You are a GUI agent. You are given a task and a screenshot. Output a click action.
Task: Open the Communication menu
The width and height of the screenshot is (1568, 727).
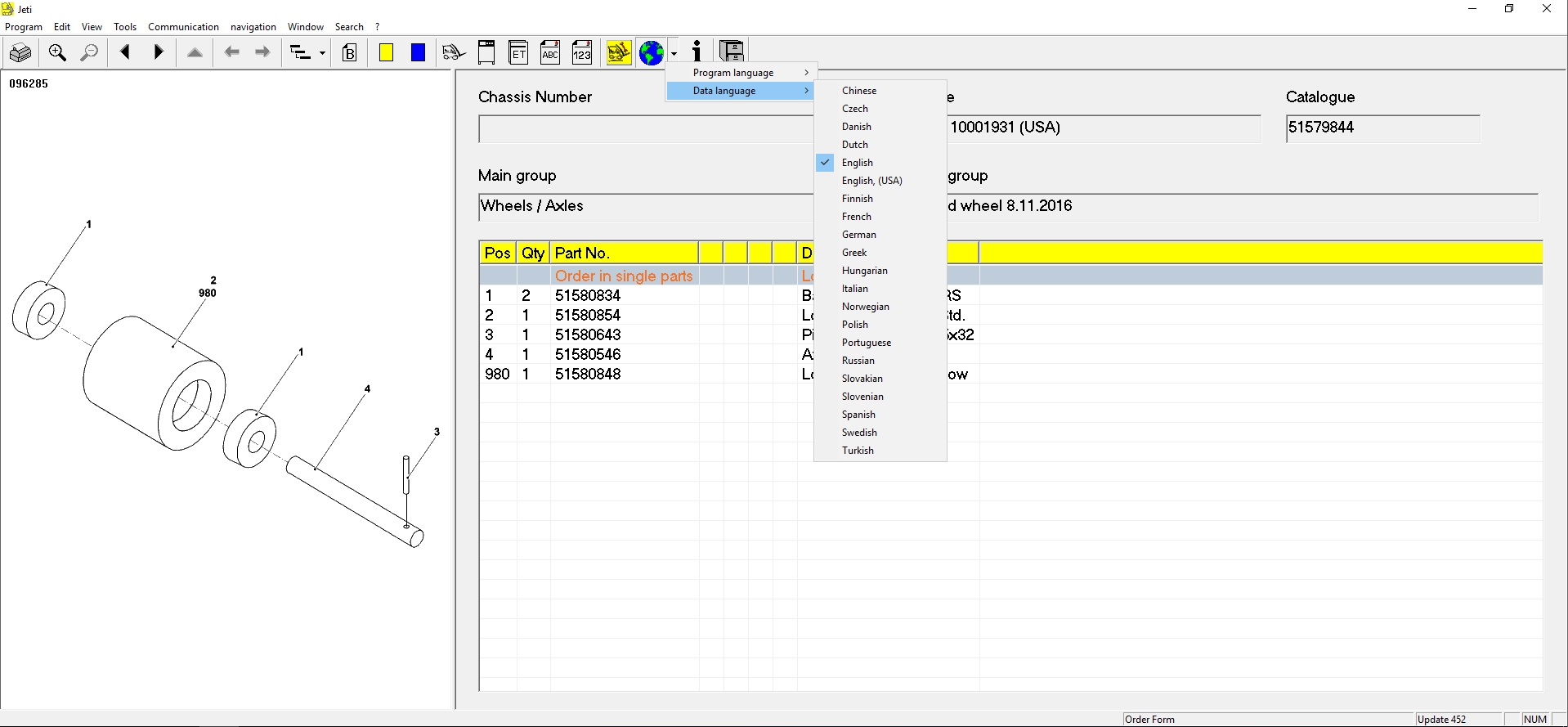click(x=183, y=27)
